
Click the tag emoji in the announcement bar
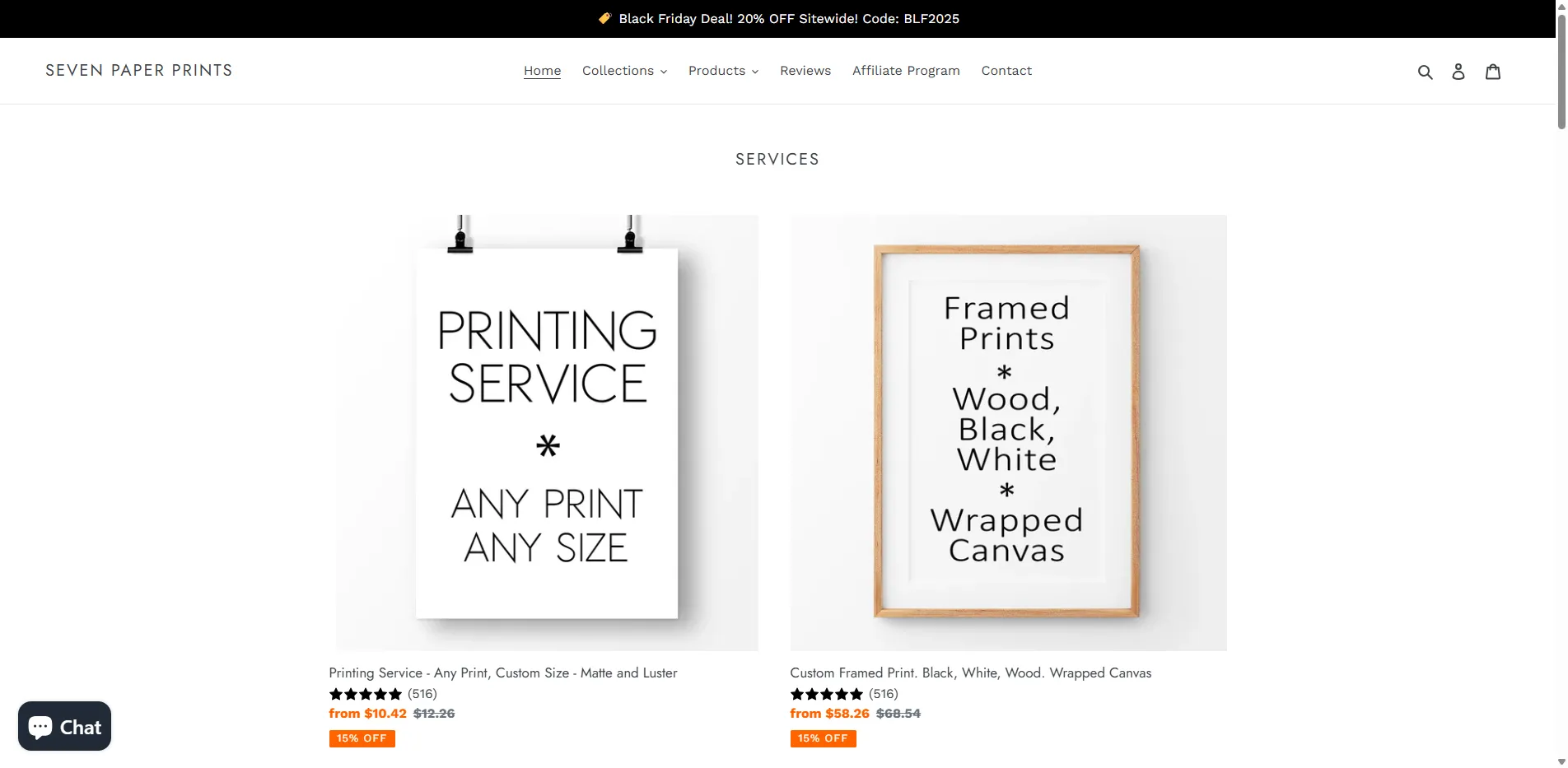coord(604,18)
